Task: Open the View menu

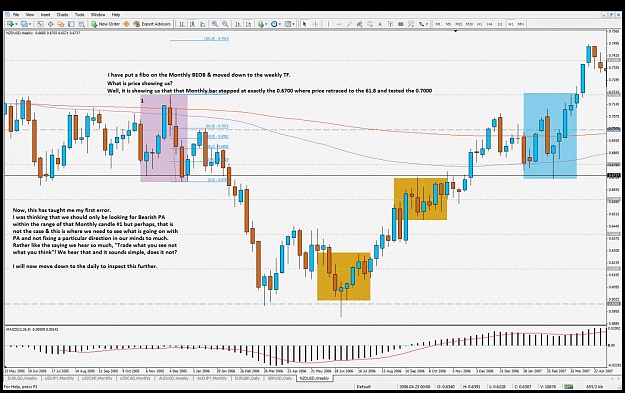Action: (29, 15)
